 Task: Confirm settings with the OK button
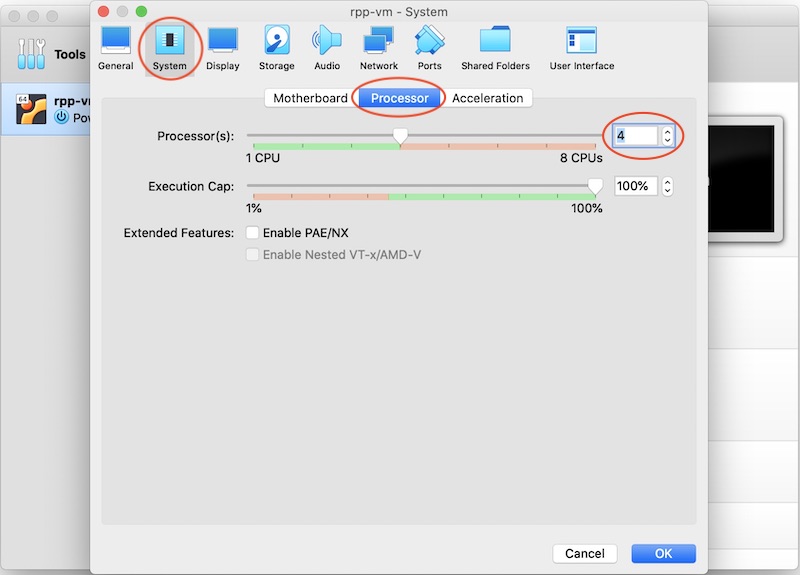pos(663,554)
